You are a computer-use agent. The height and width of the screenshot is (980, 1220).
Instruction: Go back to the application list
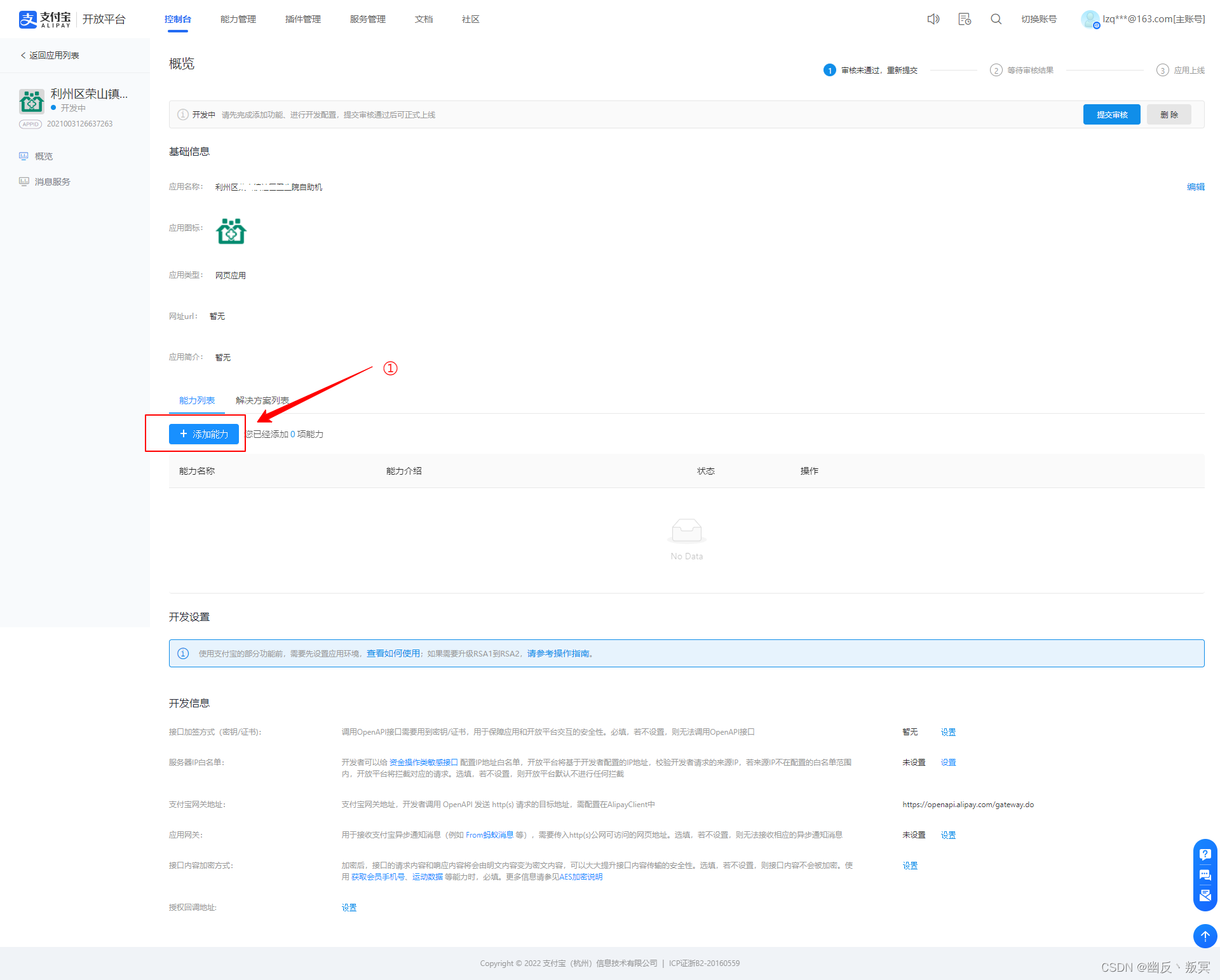pos(51,55)
